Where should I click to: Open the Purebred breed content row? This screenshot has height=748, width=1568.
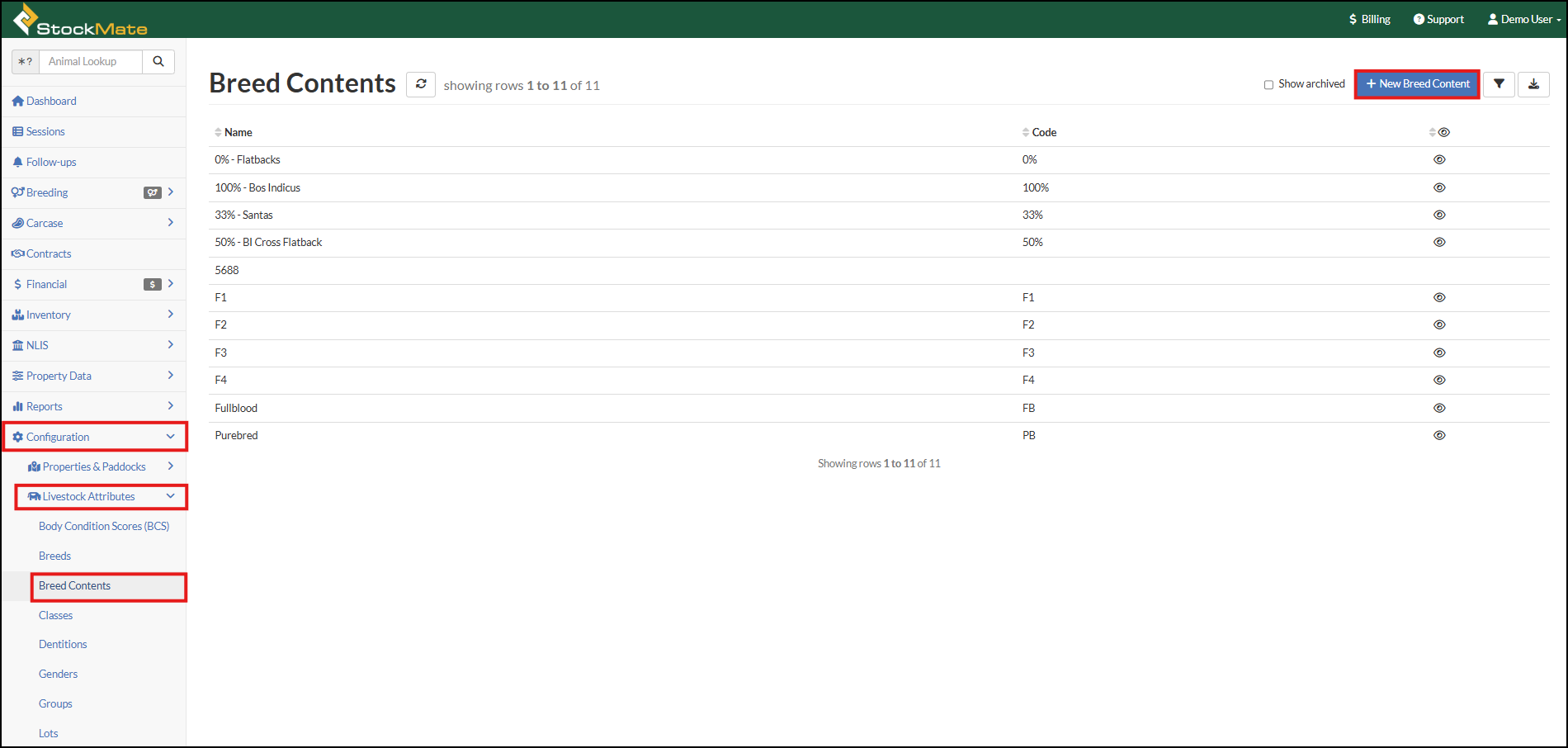(x=237, y=435)
